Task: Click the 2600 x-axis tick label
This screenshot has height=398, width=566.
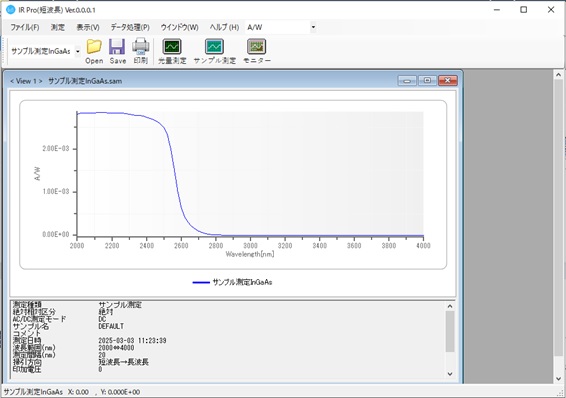Action: click(181, 246)
